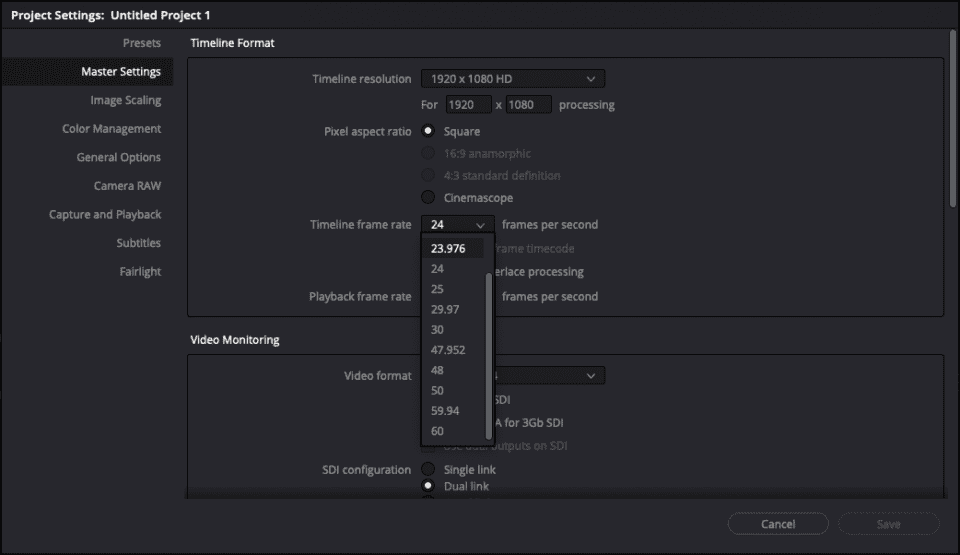Select Dual link SDI configuration
This screenshot has width=960, height=555.
tap(428, 486)
